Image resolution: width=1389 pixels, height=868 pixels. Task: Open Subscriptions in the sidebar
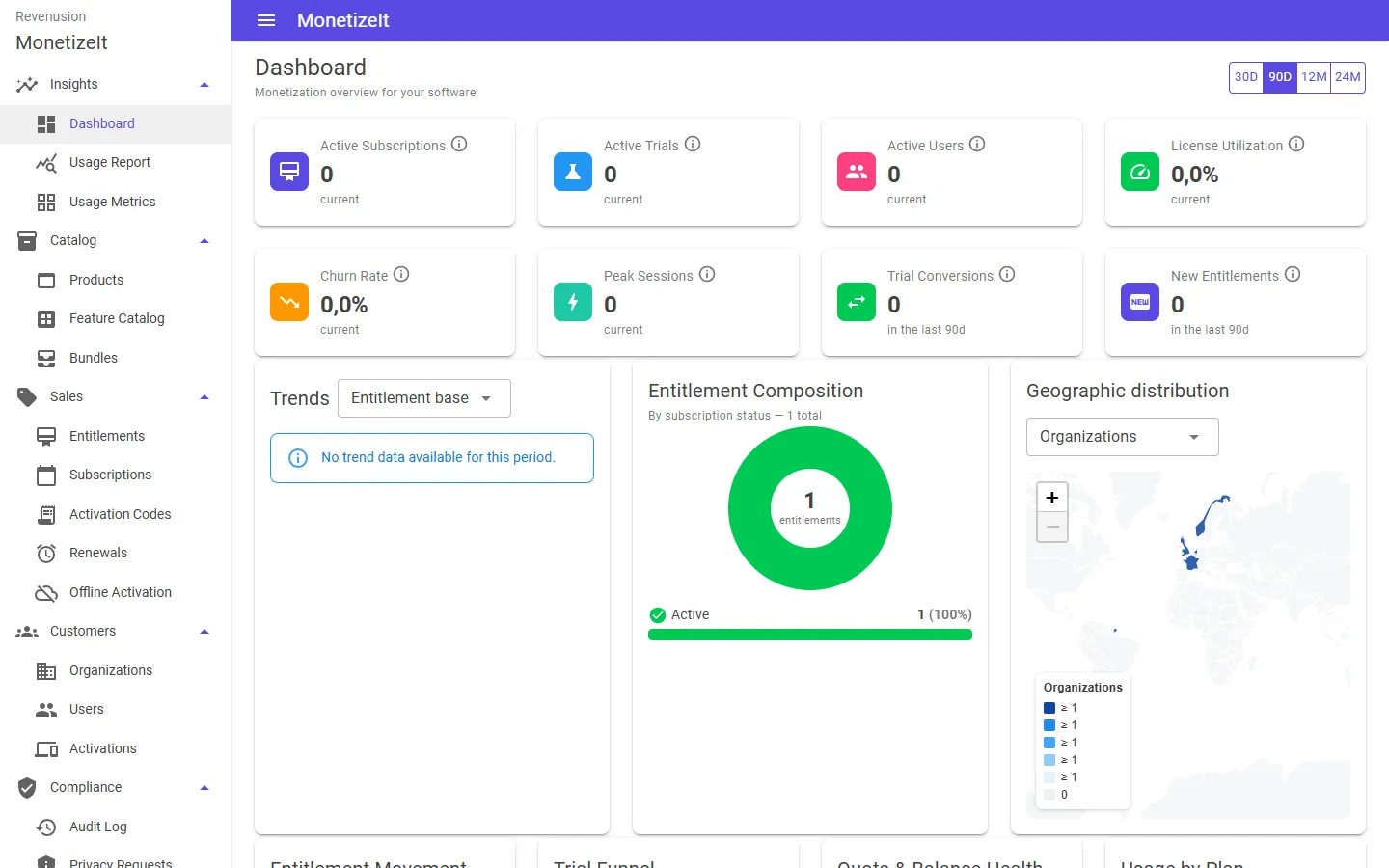pyautogui.click(x=116, y=475)
